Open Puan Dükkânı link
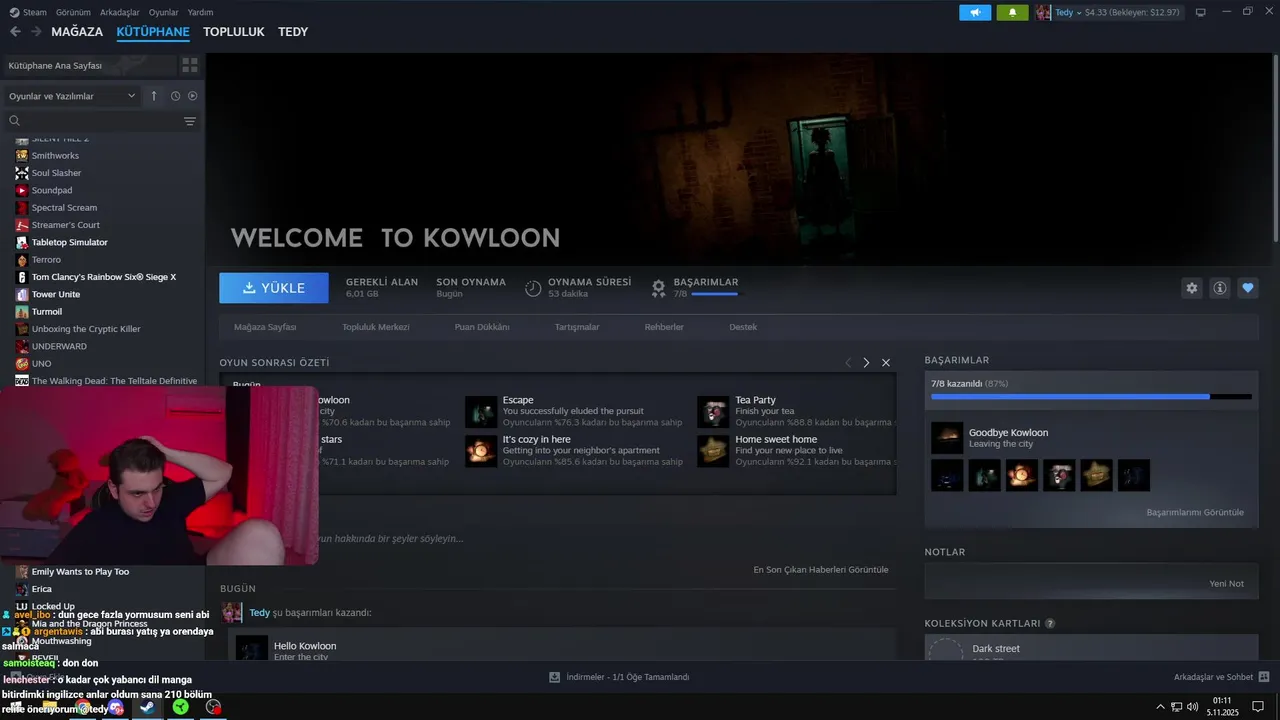 coord(482,327)
